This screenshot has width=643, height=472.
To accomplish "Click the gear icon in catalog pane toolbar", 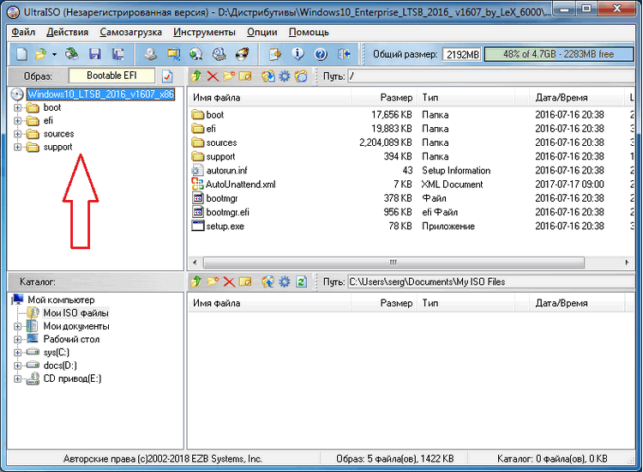I will point(285,282).
